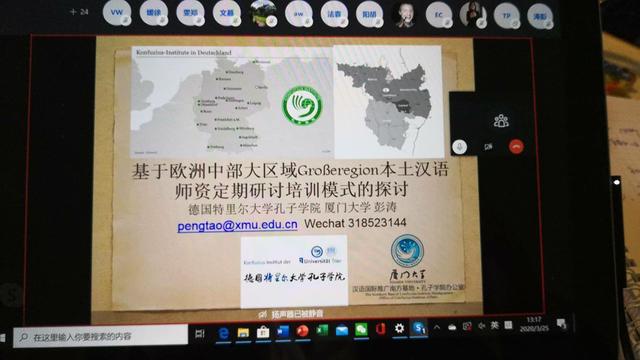640x360 pixels.
Task: Show hidden system tray icons chevron
Action: click(x=437, y=327)
